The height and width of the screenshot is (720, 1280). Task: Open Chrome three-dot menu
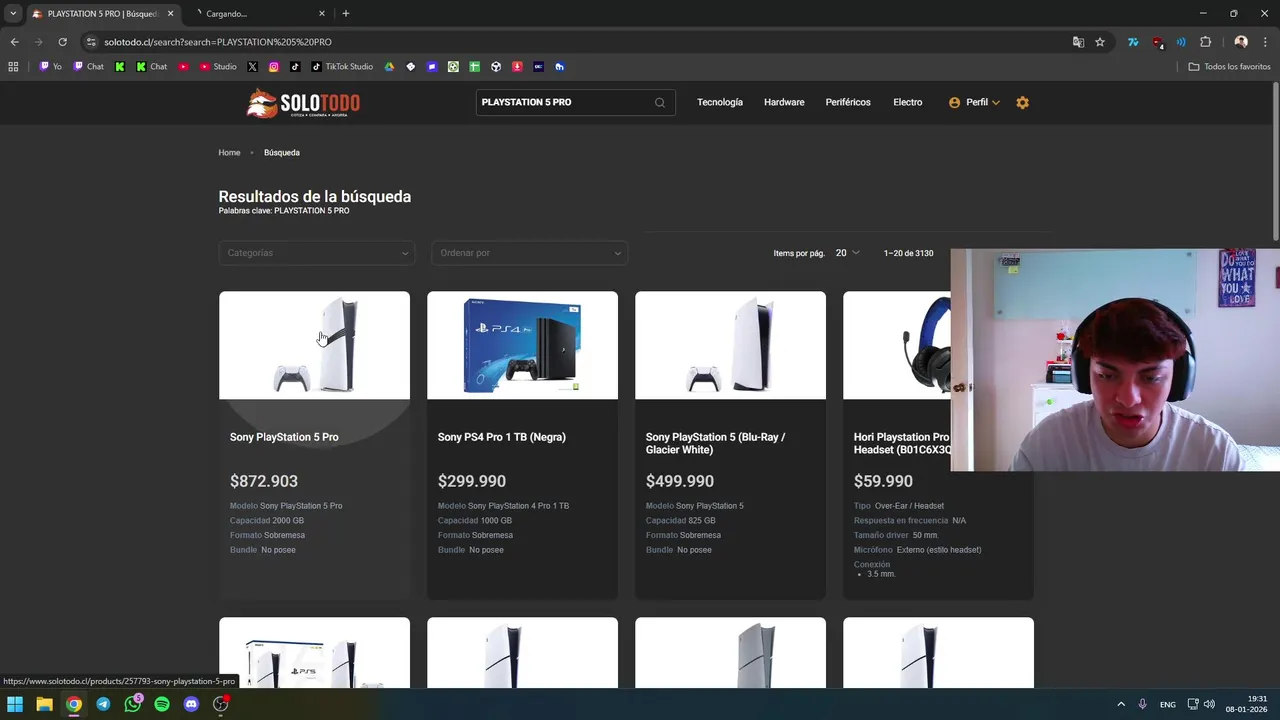pyautogui.click(x=1266, y=42)
